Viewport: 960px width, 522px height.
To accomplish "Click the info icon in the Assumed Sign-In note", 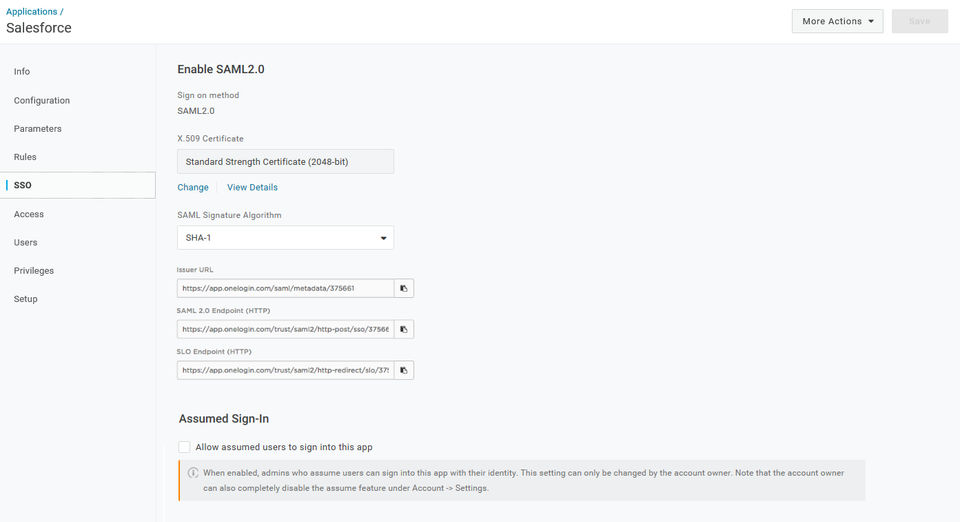I will (x=193, y=473).
